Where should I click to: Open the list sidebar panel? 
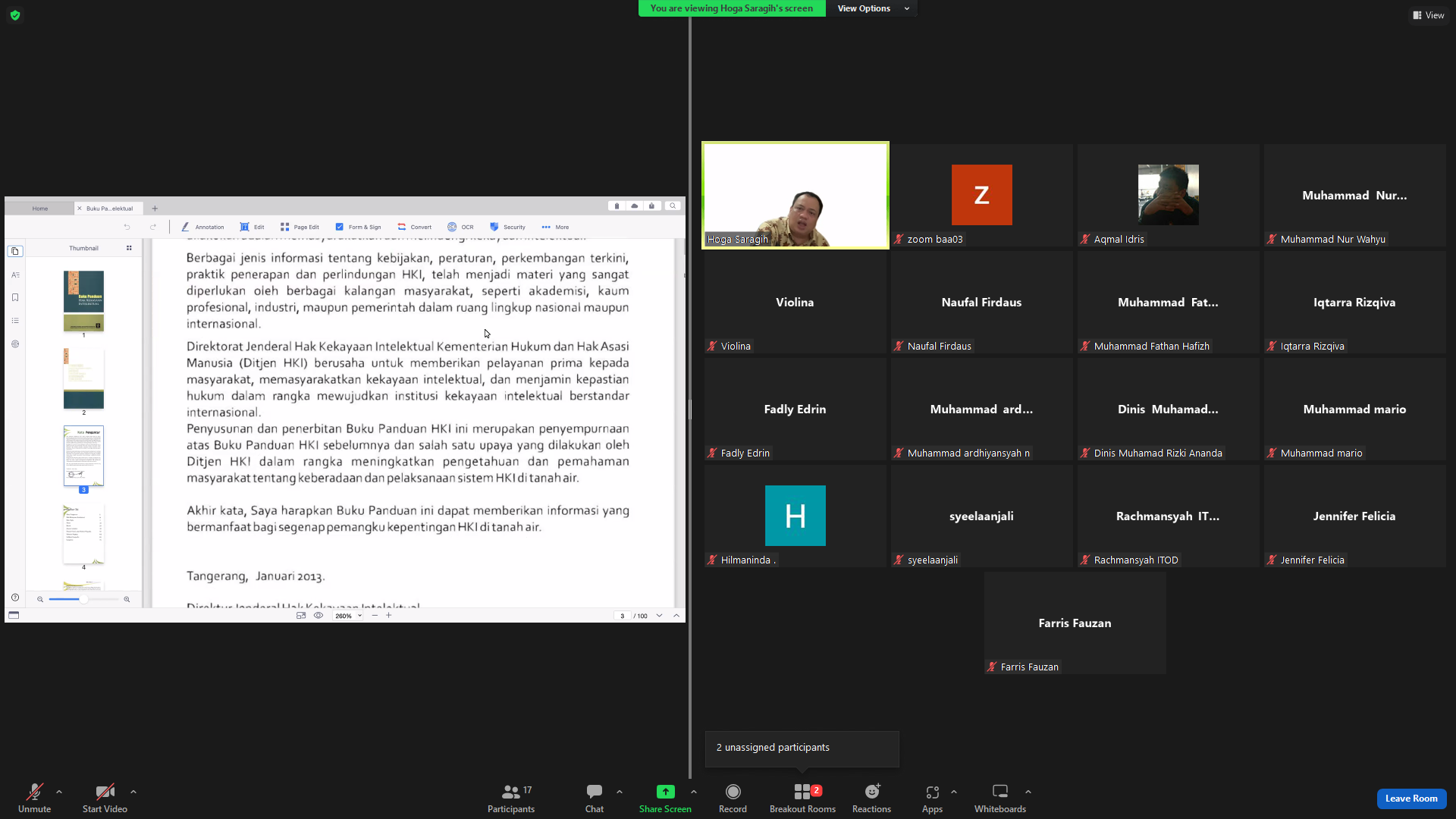[15, 321]
